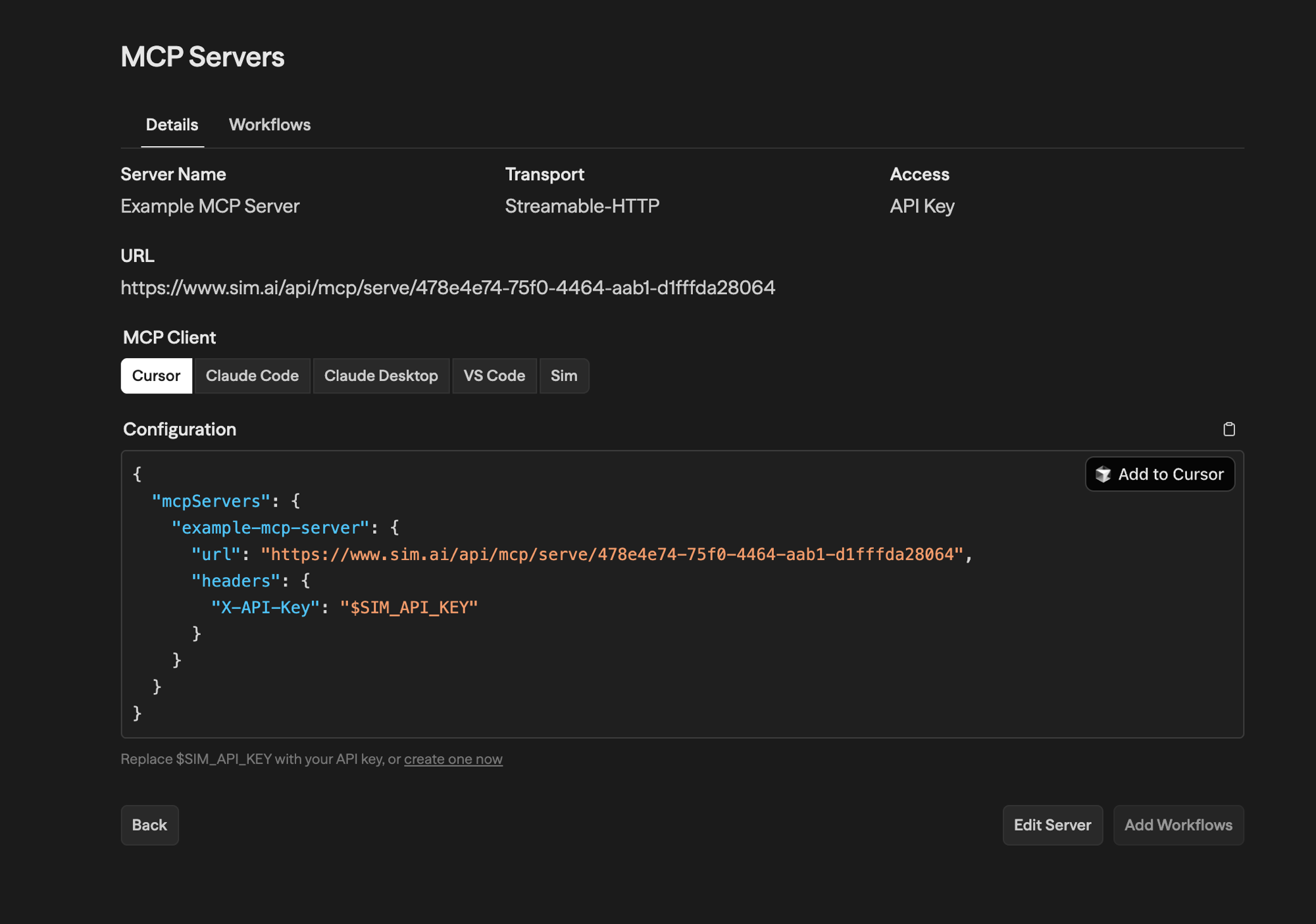Click the URL field label
The image size is (1316, 924).
(x=138, y=255)
